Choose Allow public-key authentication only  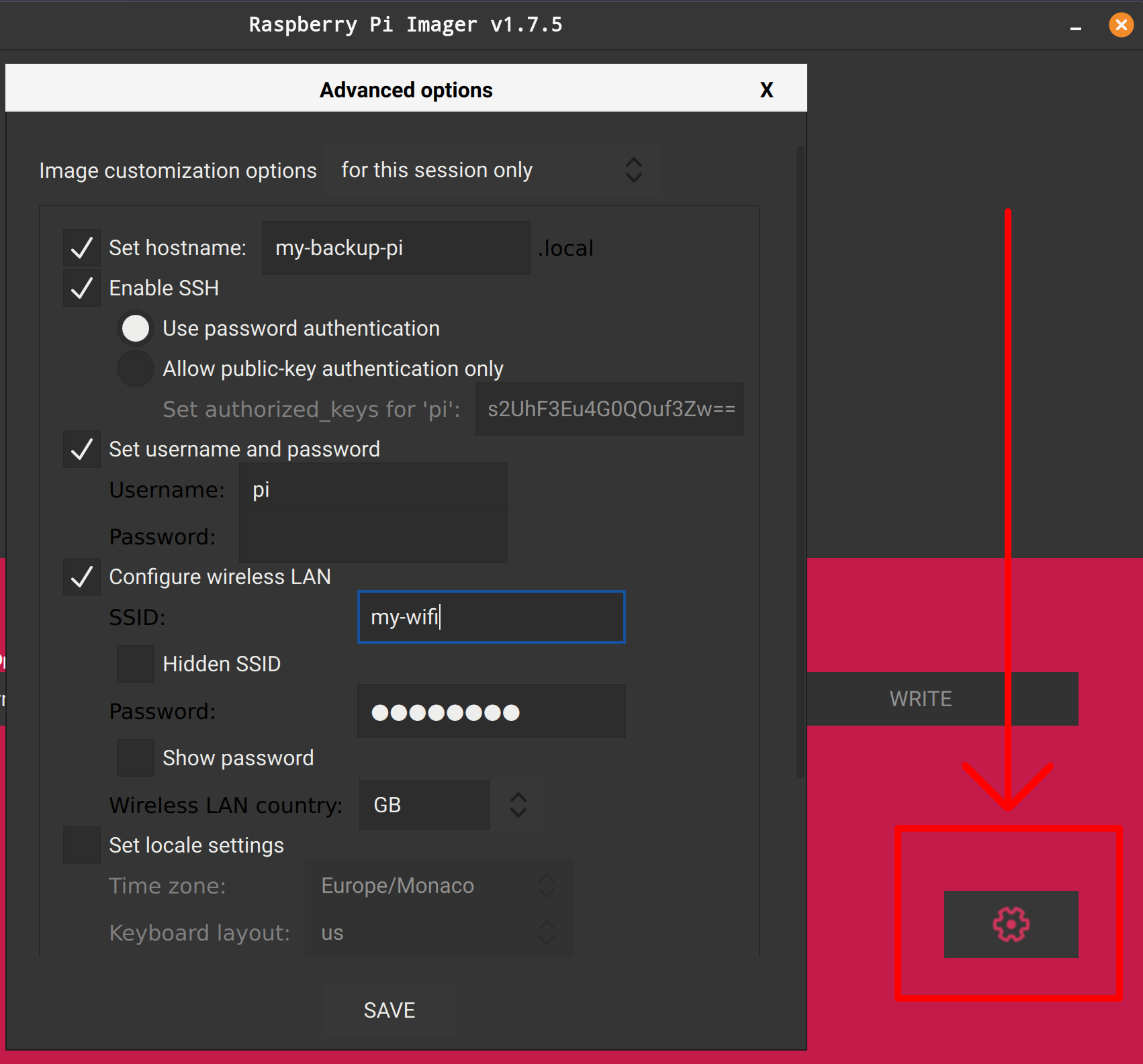point(136,369)
